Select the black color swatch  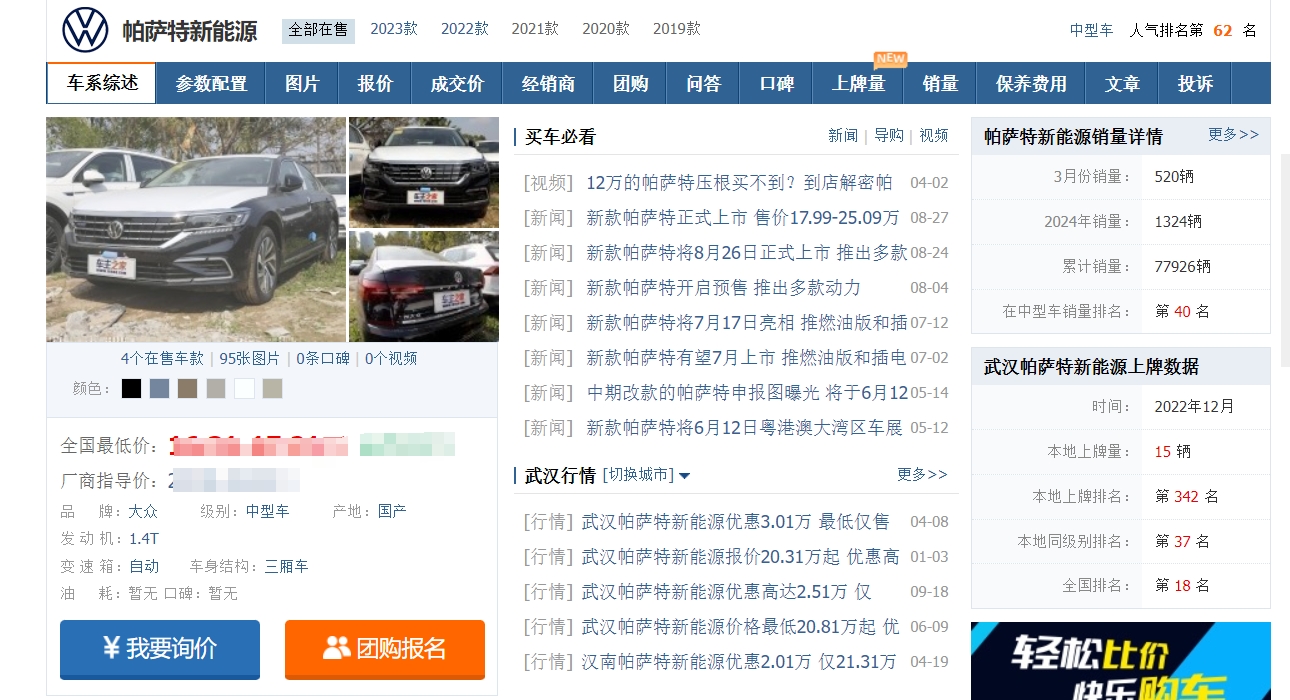(132, 389)
